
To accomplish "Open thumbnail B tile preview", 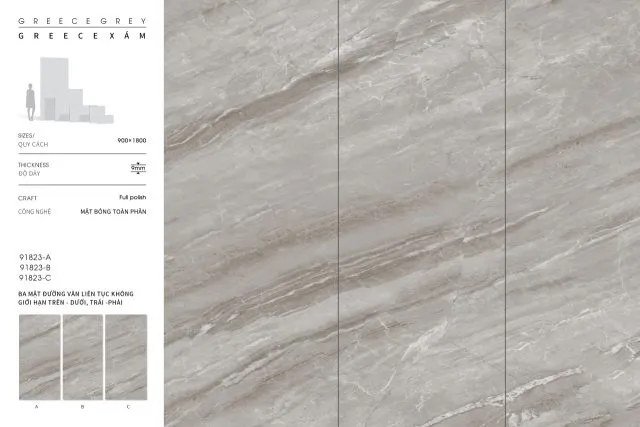I will point(83,357).
